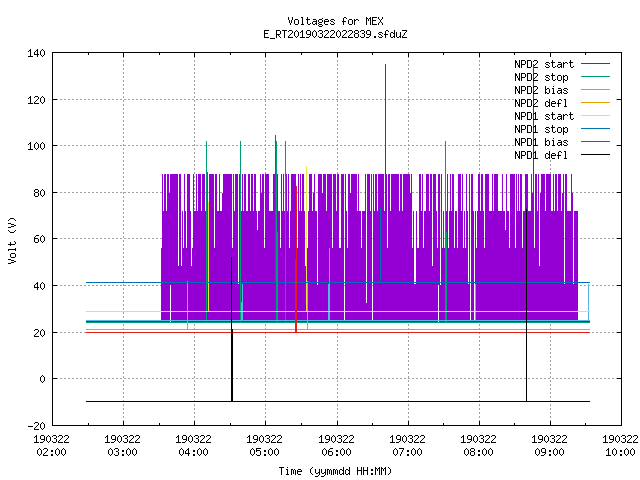
Task: Select the "NPD1 start" legend label
Action: click(x=544, y=116)
